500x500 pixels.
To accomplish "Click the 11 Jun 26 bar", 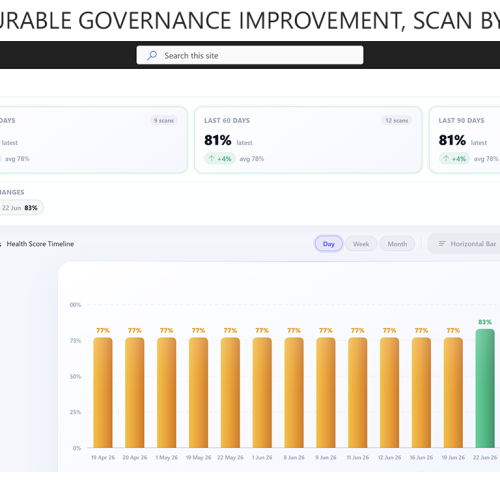I will coord(358,392).
